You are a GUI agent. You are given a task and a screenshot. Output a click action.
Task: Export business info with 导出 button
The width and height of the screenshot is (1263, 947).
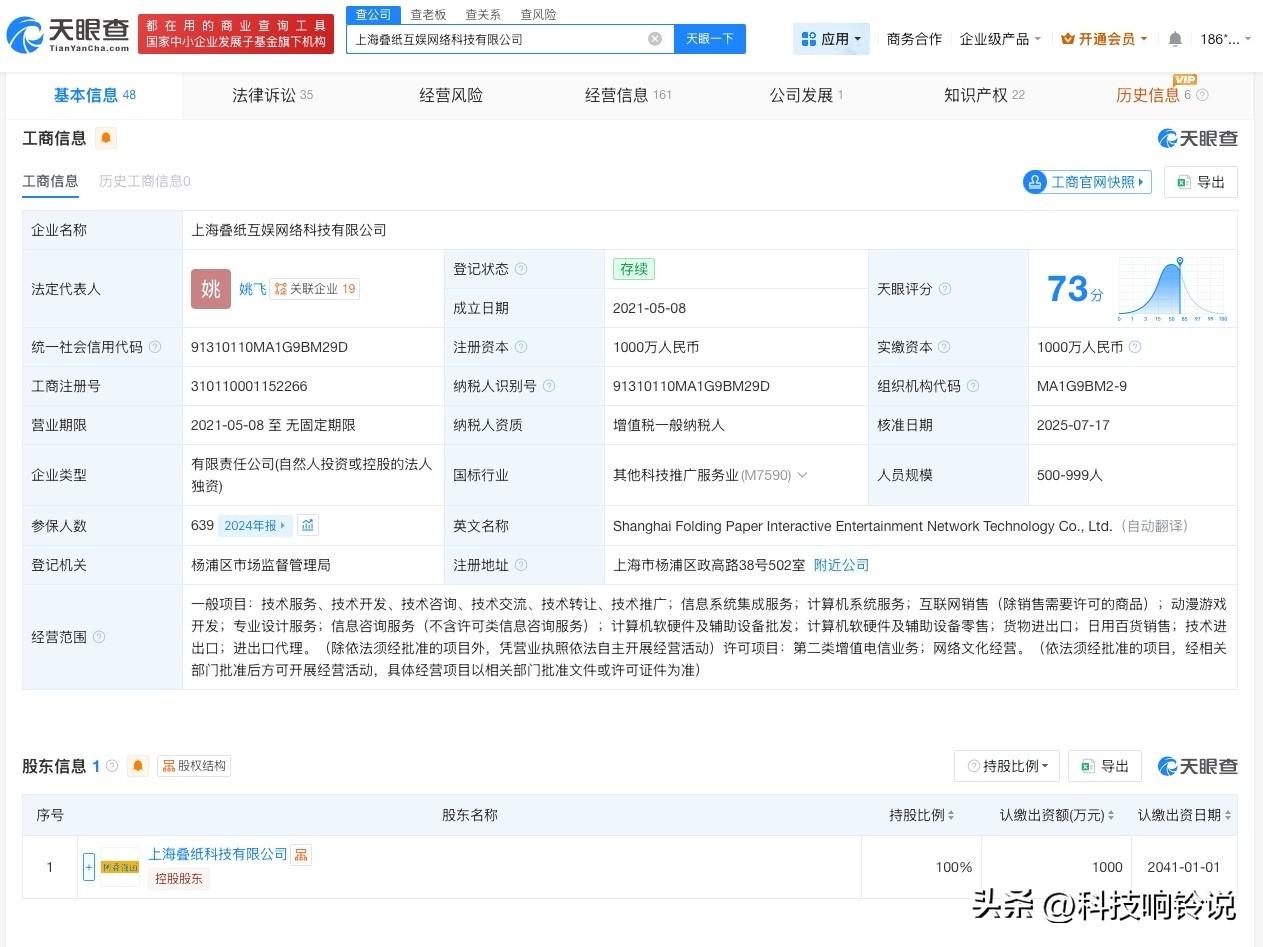[x=1201, y=182]
